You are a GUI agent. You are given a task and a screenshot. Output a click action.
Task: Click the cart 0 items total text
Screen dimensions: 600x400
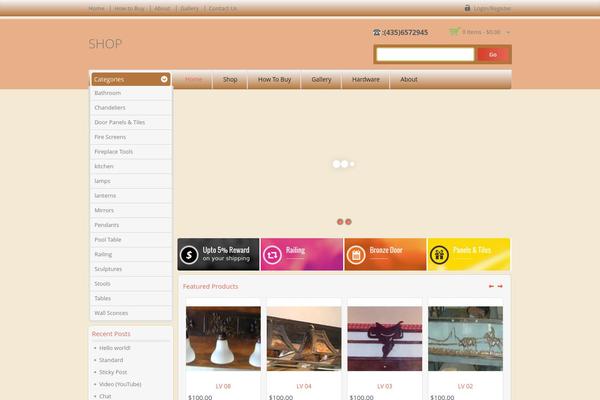[x=481, y=32]
